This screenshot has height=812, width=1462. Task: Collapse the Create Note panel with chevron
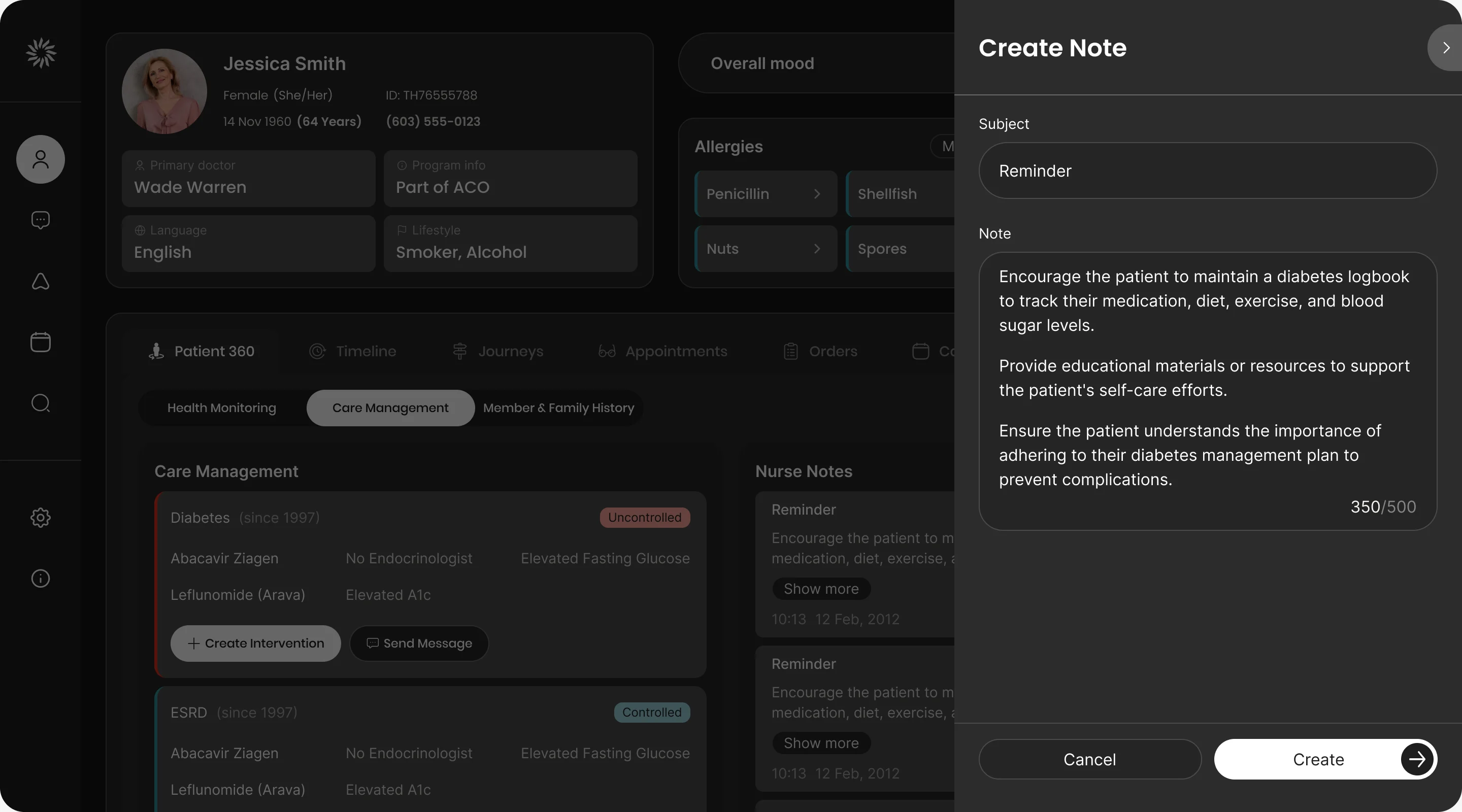tap(1445, 48)
